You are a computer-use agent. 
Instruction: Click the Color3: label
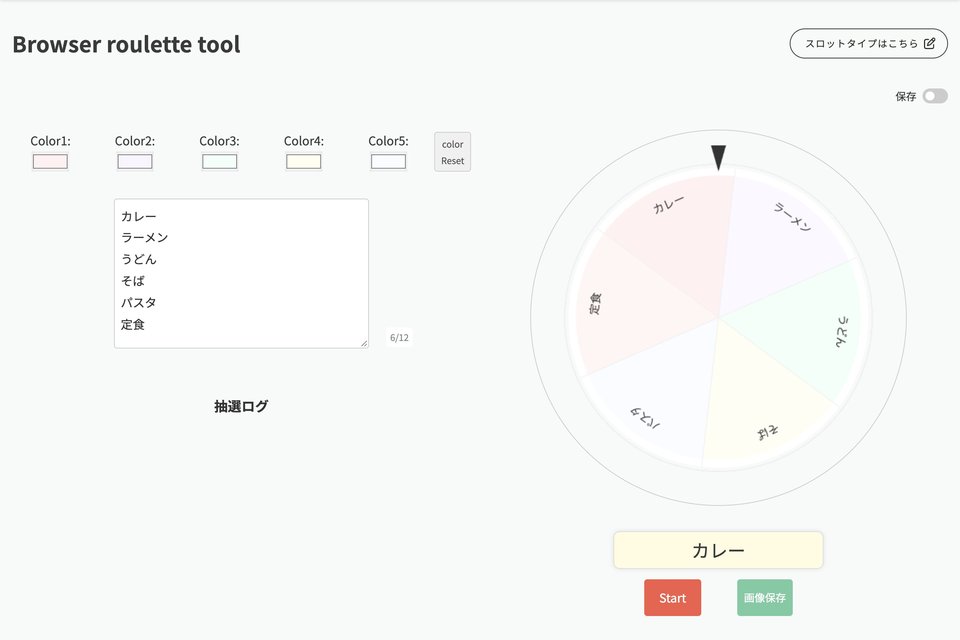click(x=219, y=141)
